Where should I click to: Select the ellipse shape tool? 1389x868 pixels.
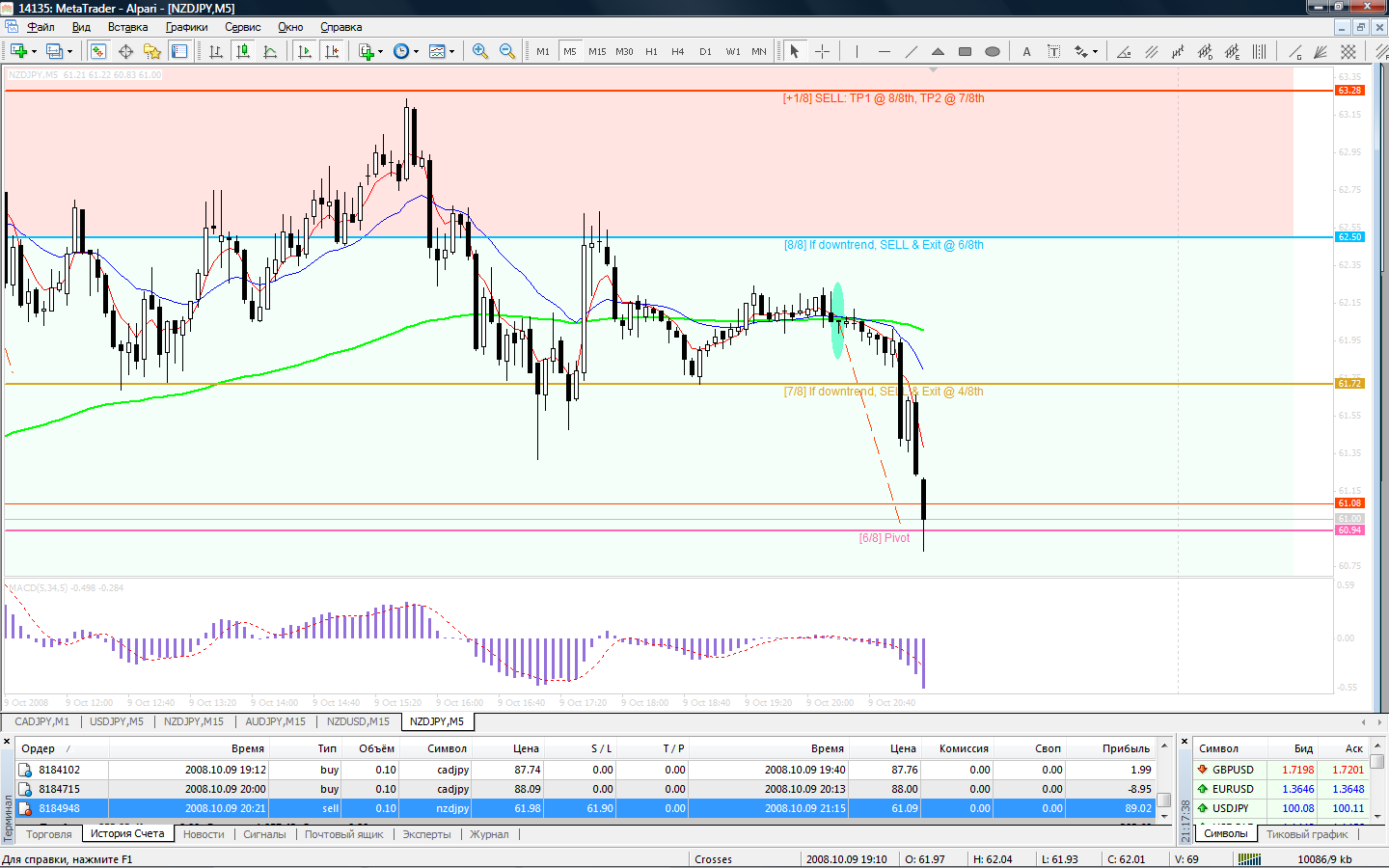[992, 51]
